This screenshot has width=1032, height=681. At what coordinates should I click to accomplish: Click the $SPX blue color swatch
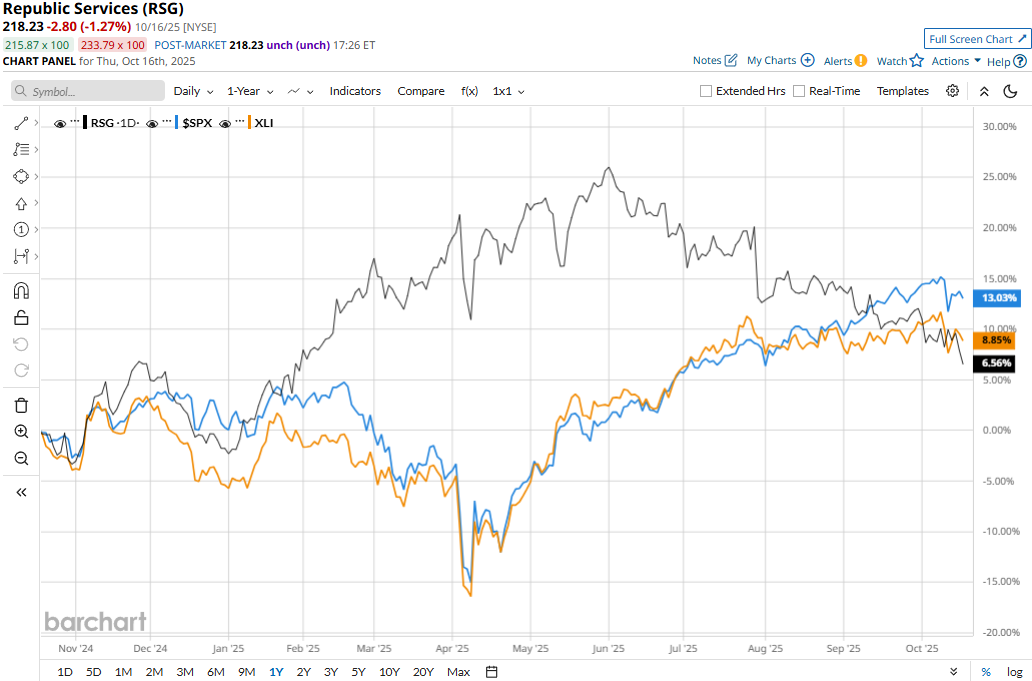pos(177,123)
